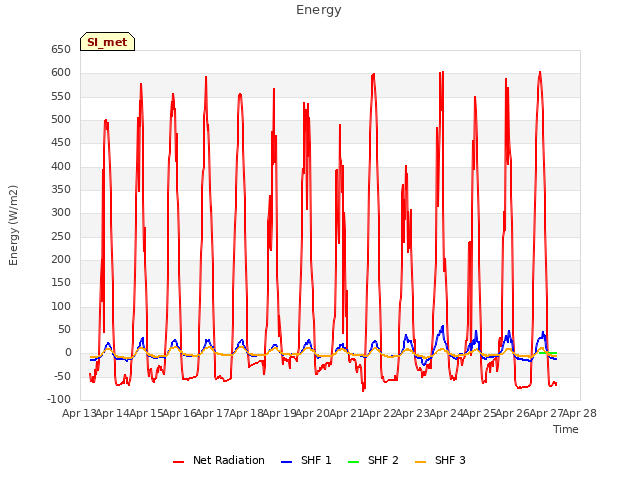The width and height of the screenshot is (640, 480).
Task: Click the 650 y-axis tick label
Action: point(61,50)
